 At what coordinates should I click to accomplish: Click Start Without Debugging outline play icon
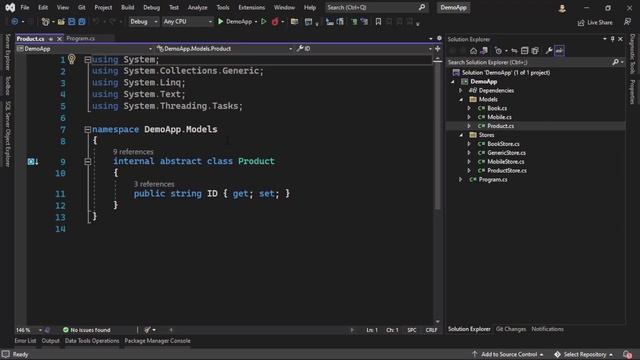264,22
